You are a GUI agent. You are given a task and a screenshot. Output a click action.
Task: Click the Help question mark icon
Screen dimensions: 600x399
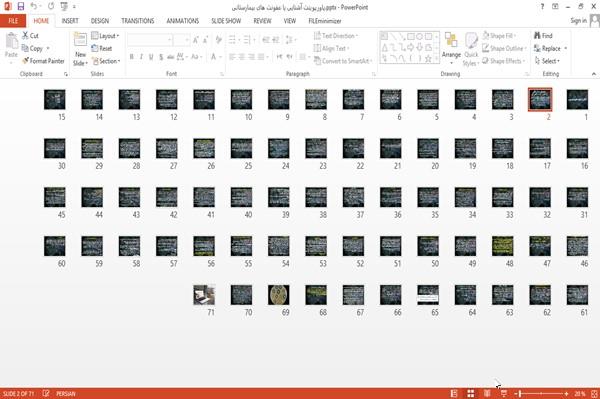[x=542, y=7]
